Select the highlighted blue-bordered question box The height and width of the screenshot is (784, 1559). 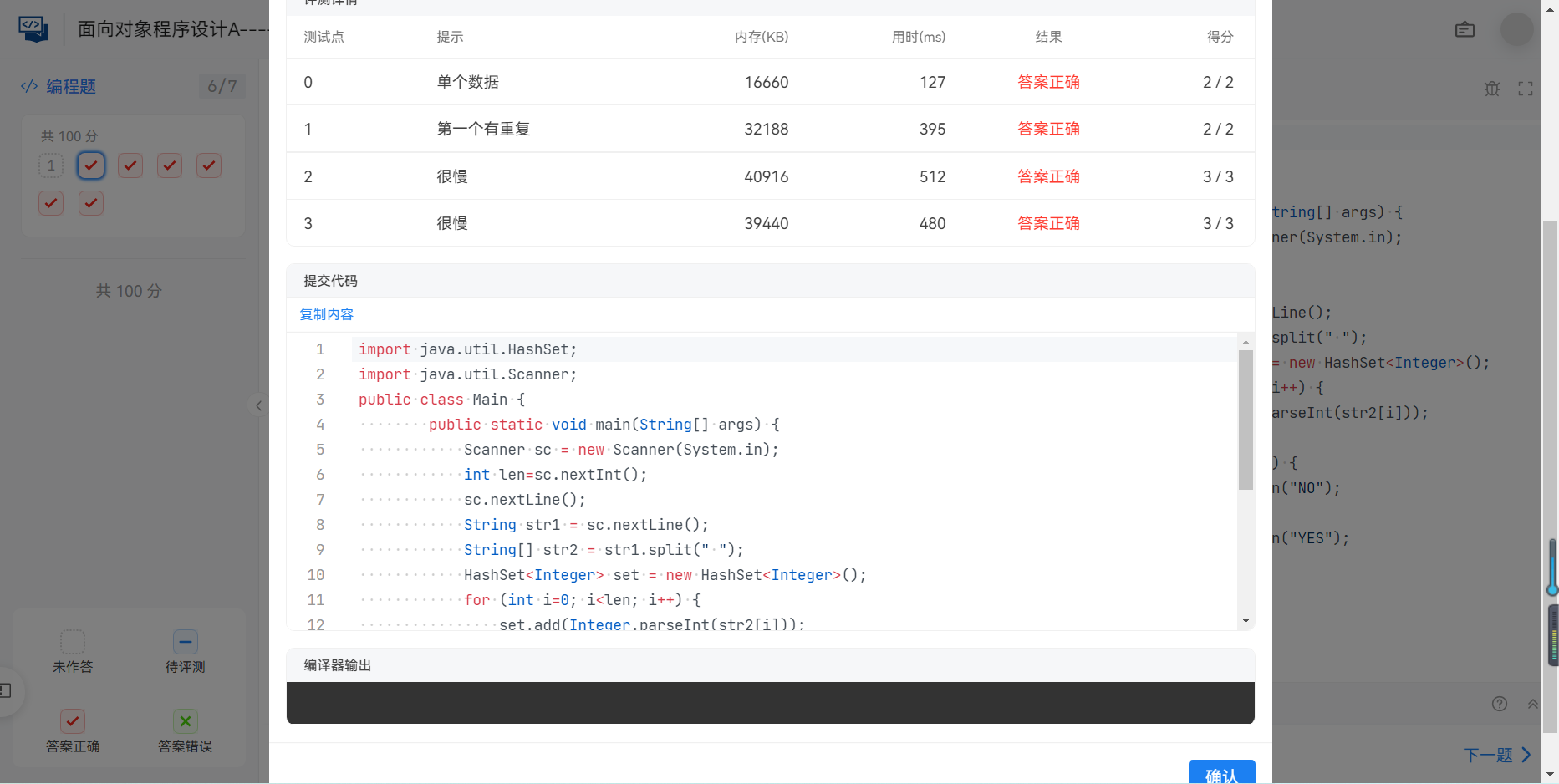click(x=91, y=165)
